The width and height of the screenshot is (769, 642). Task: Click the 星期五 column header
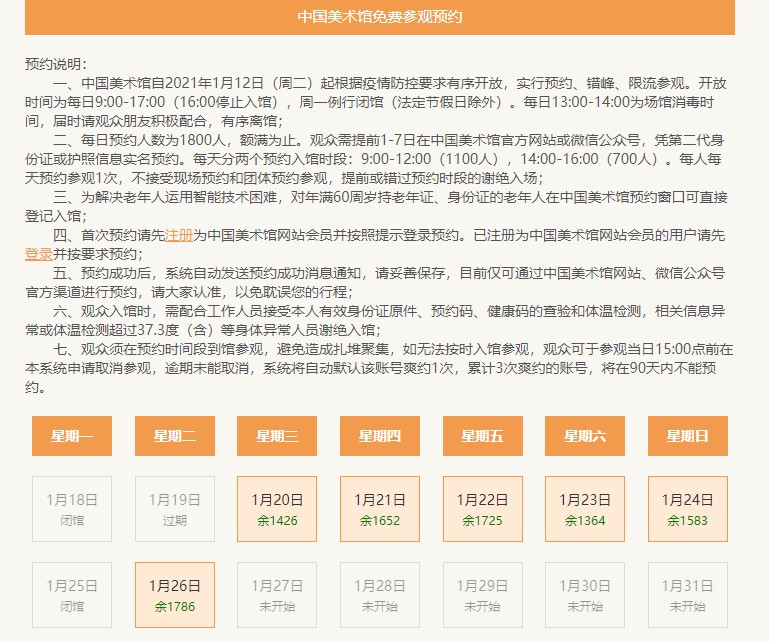tap(483, 436)
